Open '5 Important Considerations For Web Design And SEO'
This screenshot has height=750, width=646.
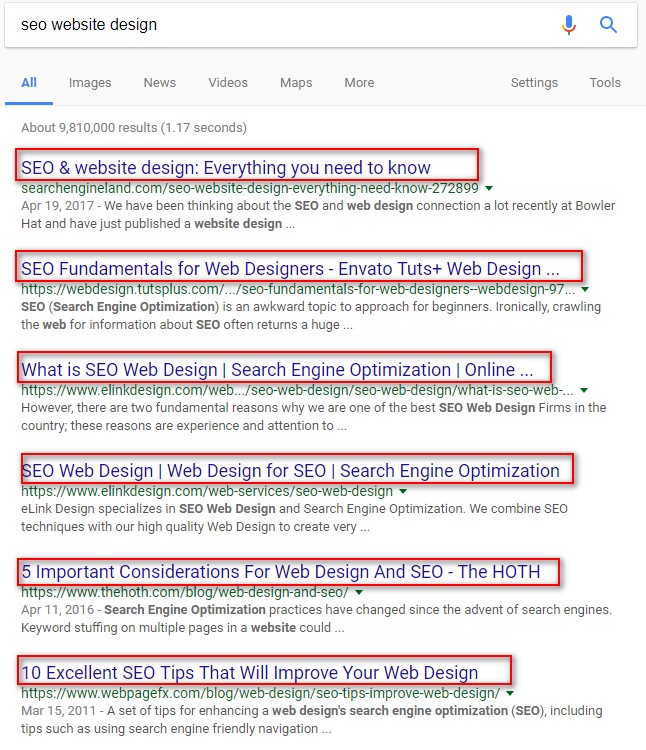[281, 571]
